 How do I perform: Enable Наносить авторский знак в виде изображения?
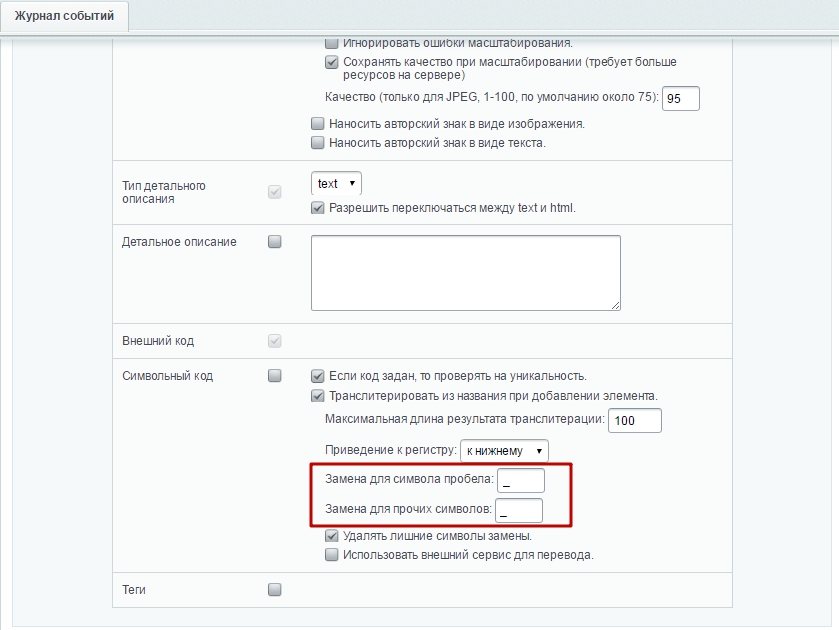click(318, 124)
